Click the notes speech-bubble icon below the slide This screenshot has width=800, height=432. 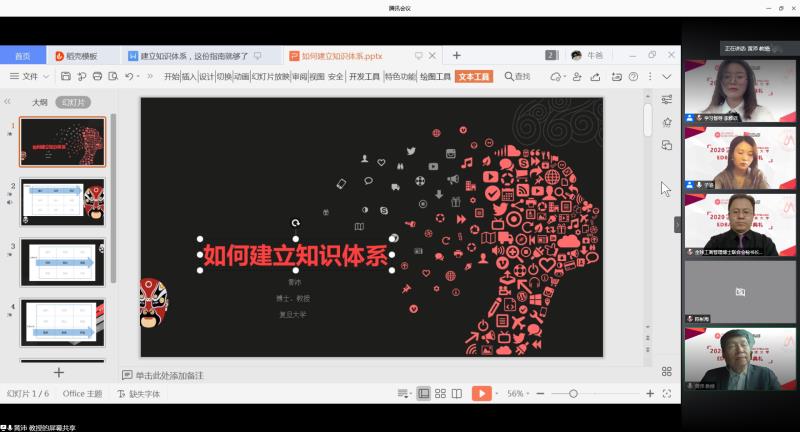(127, 375)
